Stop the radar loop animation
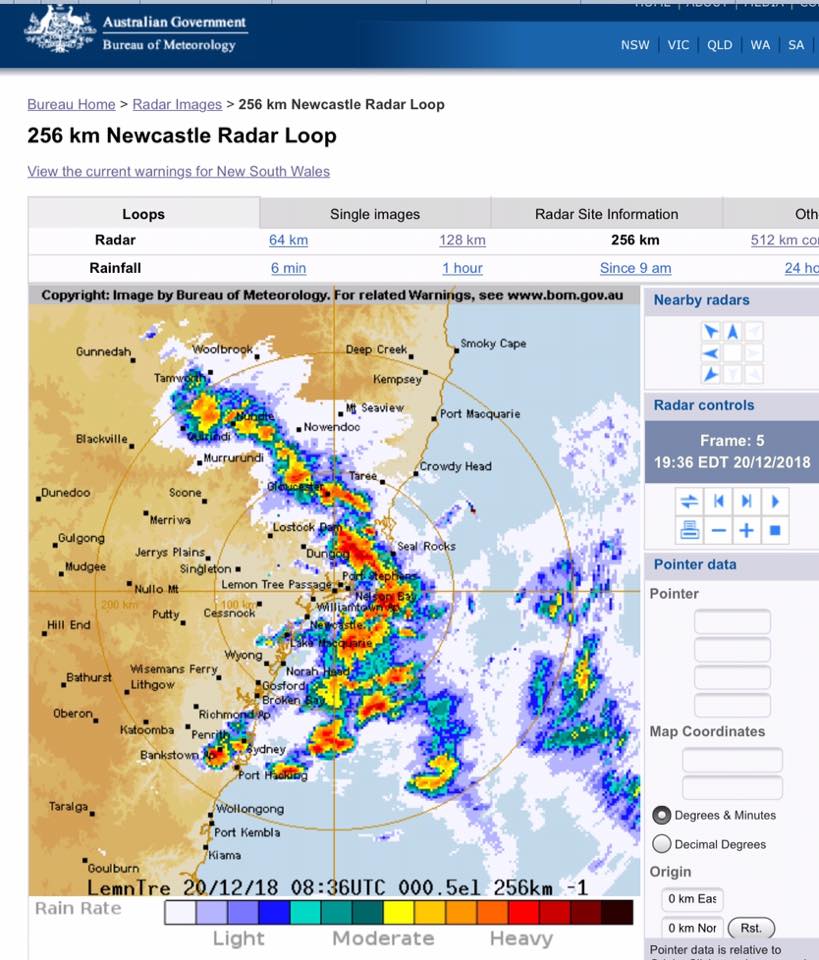819x960 pixels. pos(775,530)
